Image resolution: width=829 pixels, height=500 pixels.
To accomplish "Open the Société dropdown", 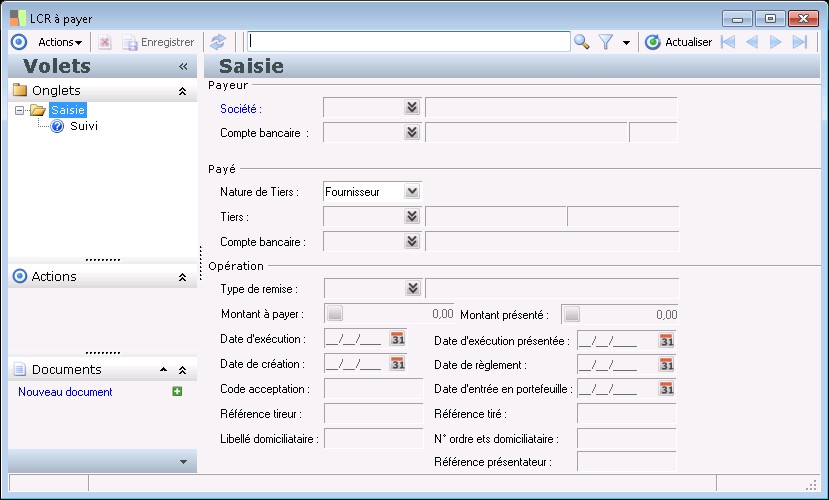I will (x=412, y=107).
